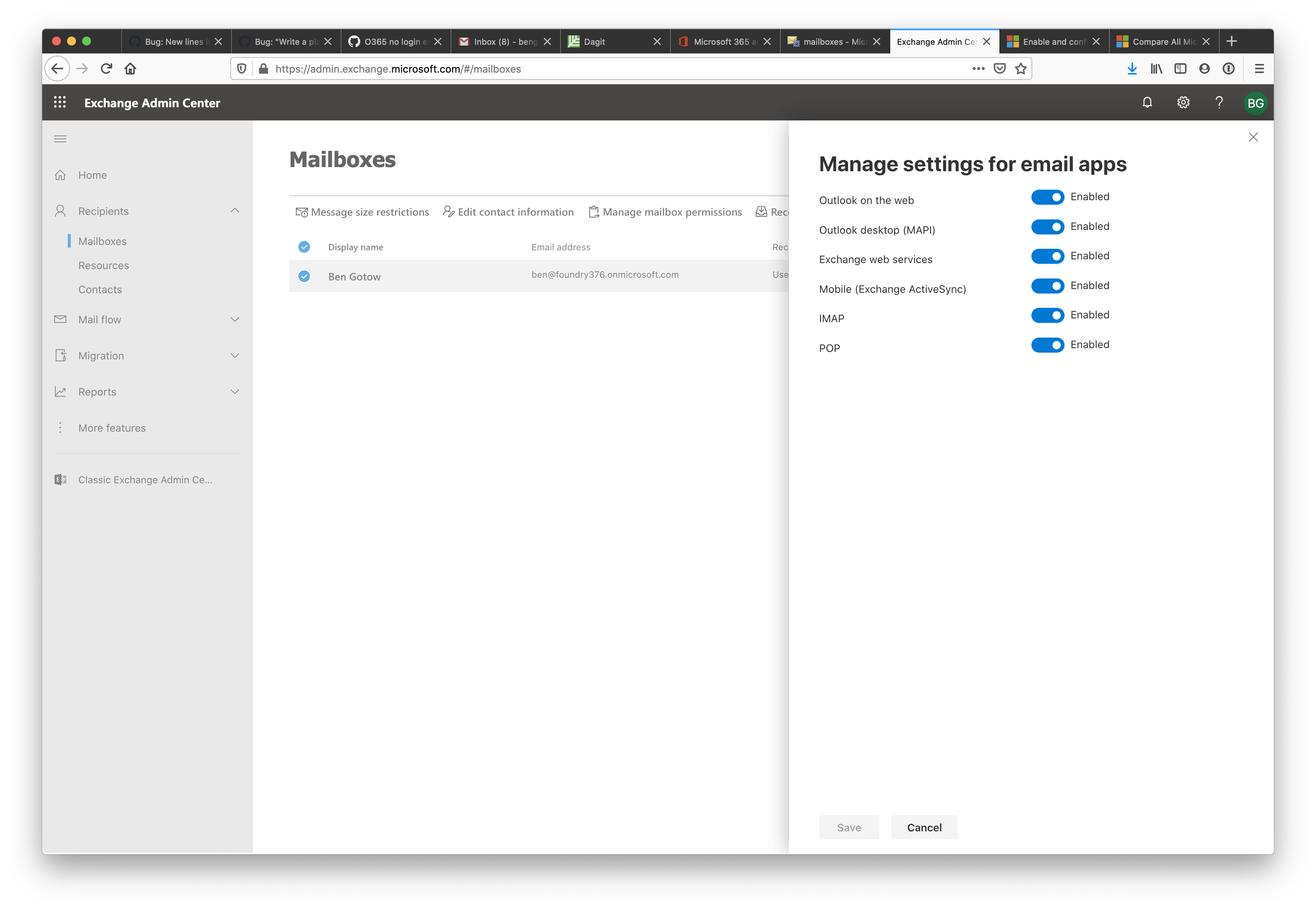Viewport: 1316px width, 910px height.
Task: Disable the POP toggle
Action: (x=1048, y=345)
